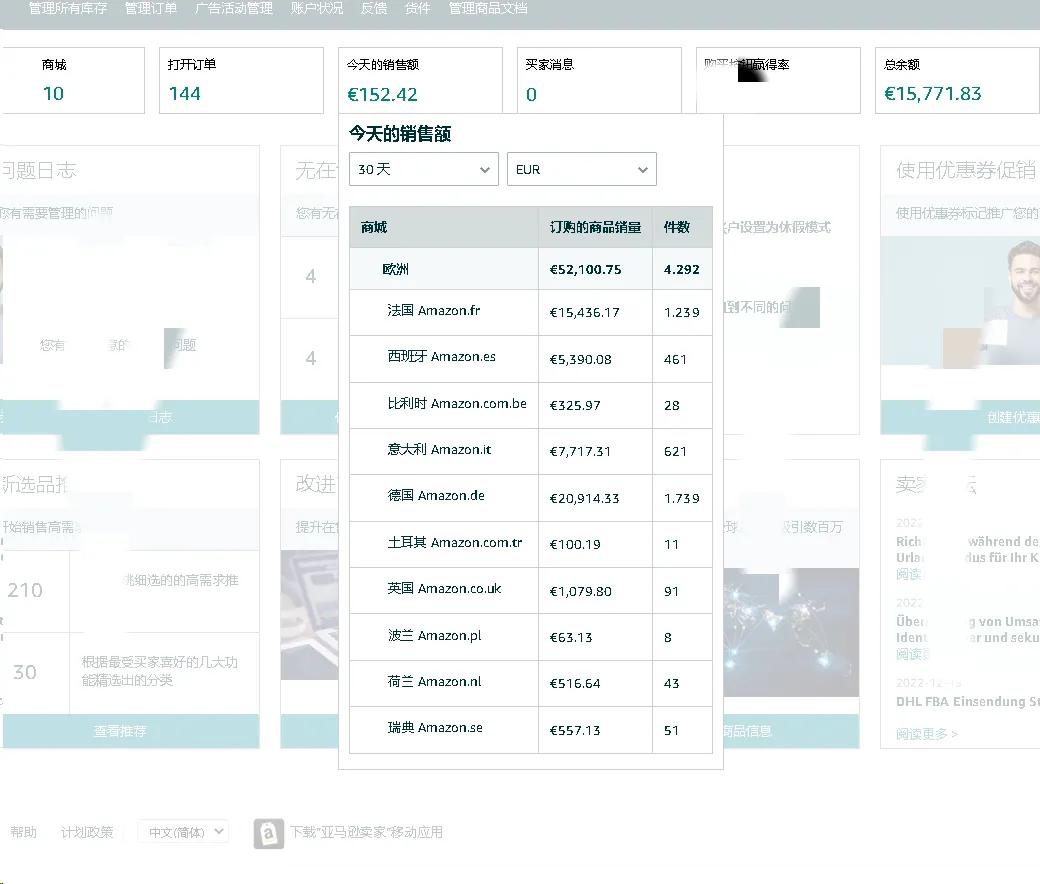Open the 账户状态 page
Screen dimensions: 1040x884
[315, 10]
